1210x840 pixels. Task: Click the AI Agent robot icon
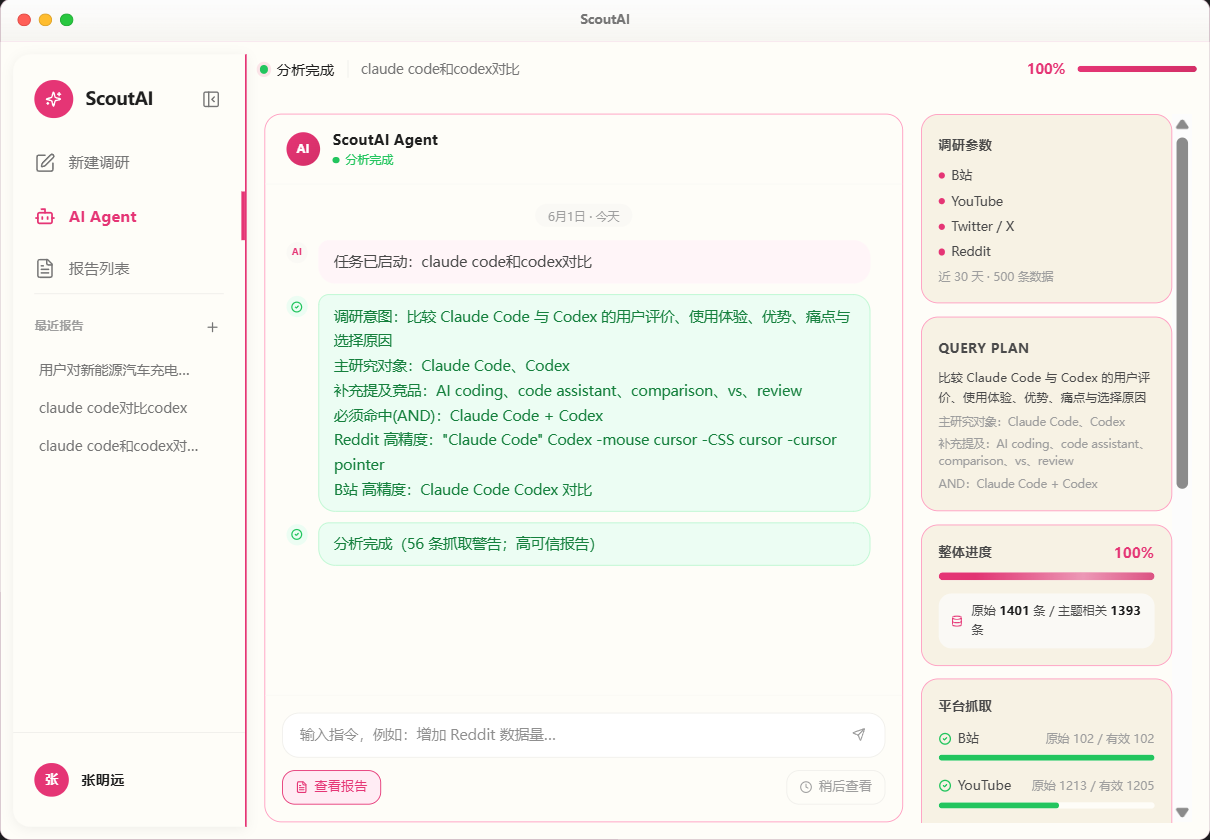(45, 217)
